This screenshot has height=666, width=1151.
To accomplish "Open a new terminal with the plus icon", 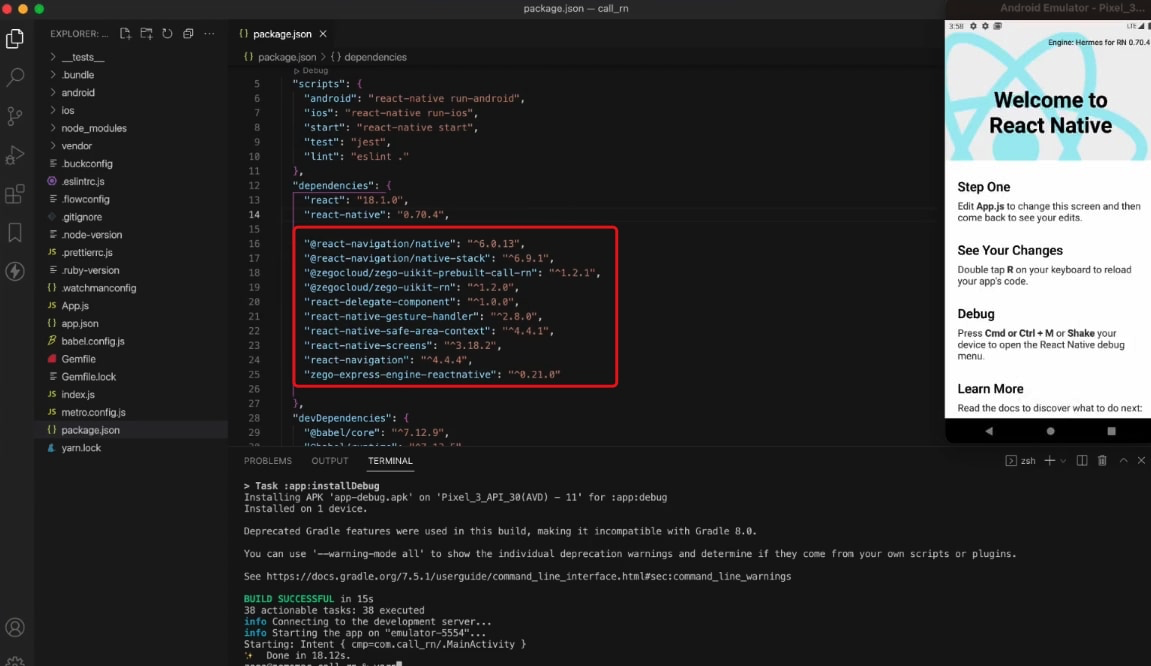I will 1050,460.
